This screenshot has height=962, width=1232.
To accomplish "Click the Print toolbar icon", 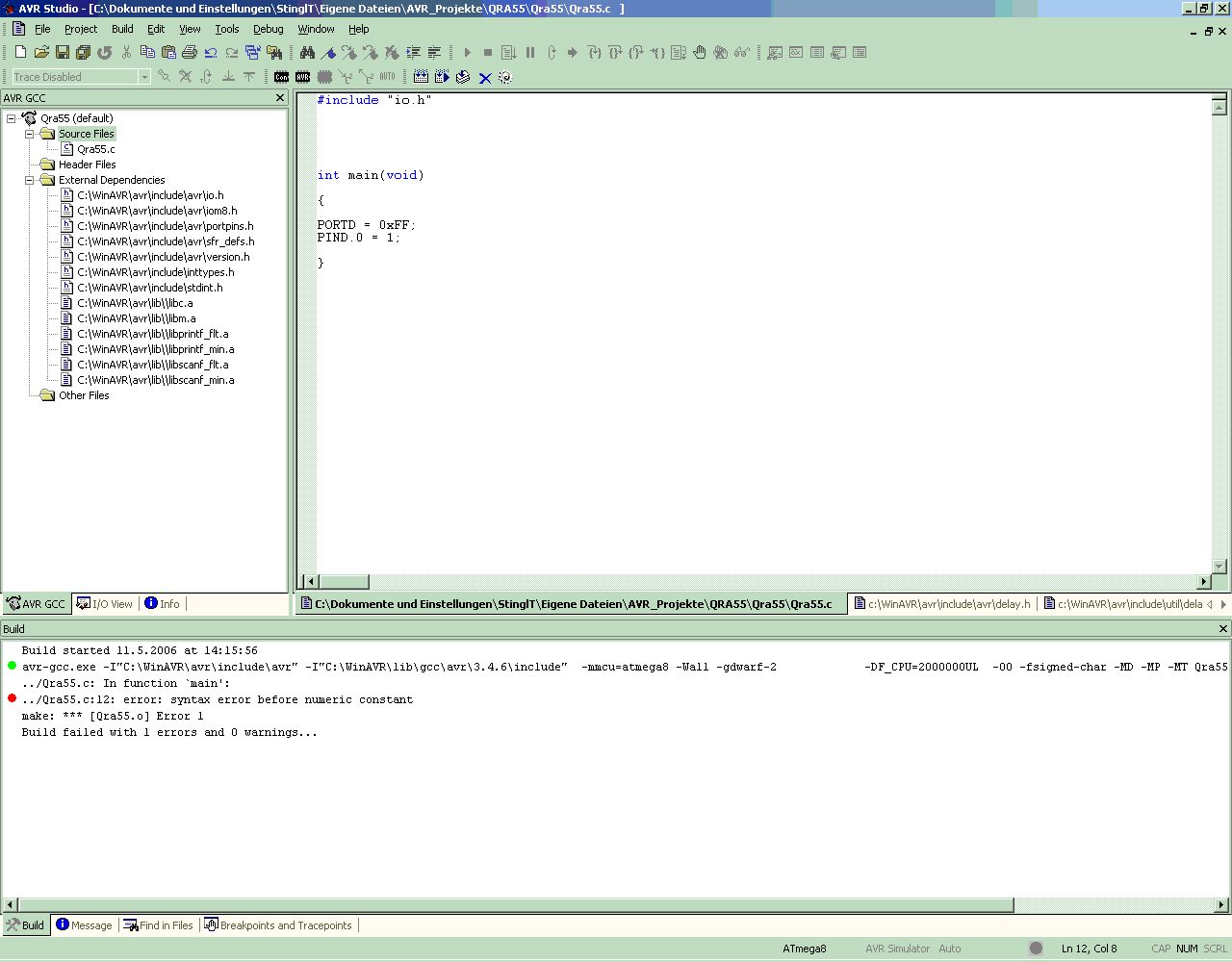I will (190, 52).
